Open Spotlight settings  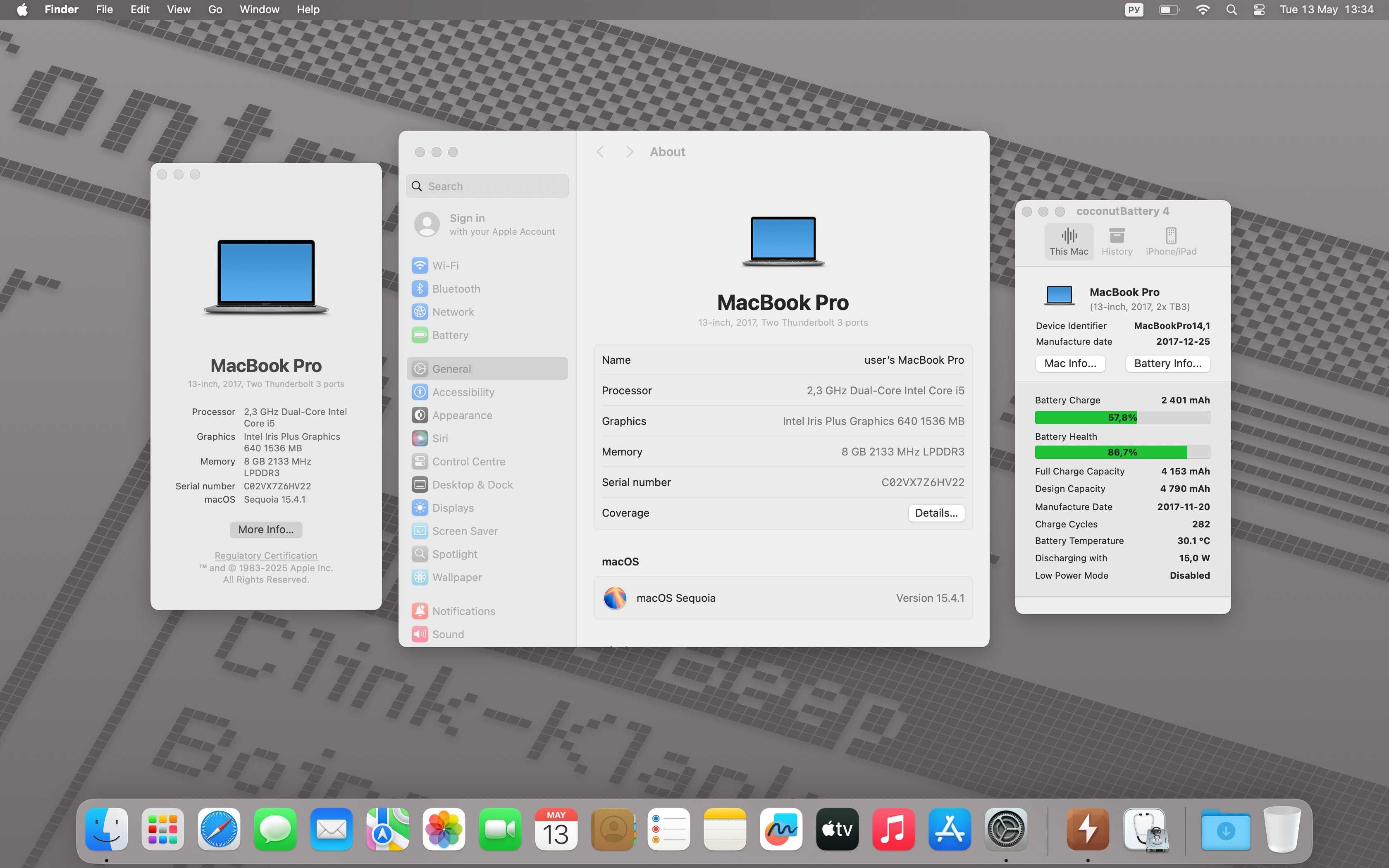click(x=487, y=554)
